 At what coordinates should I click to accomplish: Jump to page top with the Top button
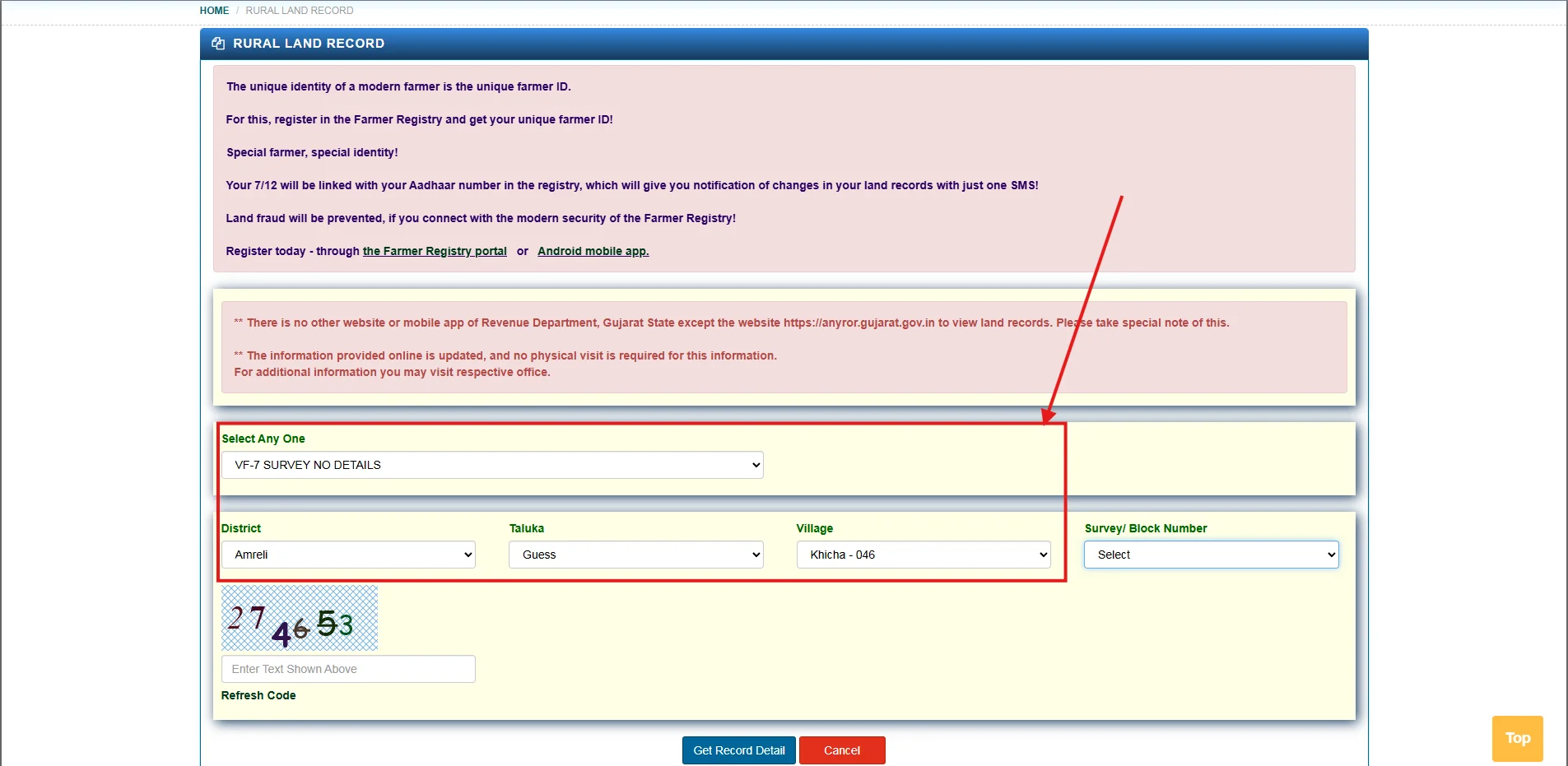pyautogui.click(x=1517, y=738)
